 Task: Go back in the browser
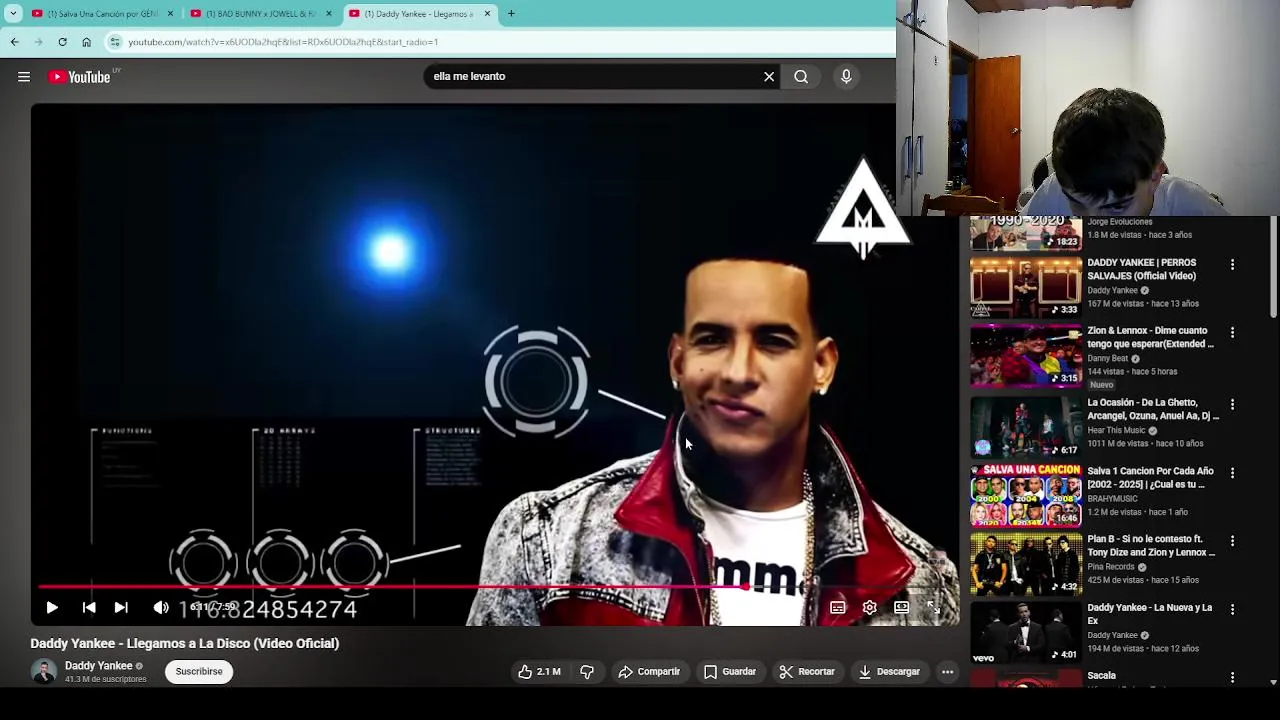15,42
